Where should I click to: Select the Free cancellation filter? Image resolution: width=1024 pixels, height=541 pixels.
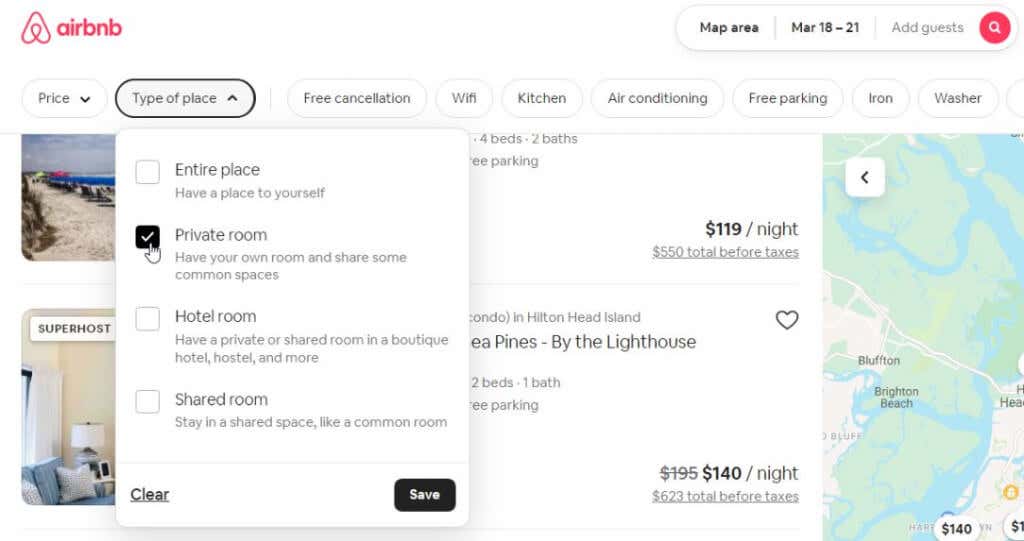357,98
